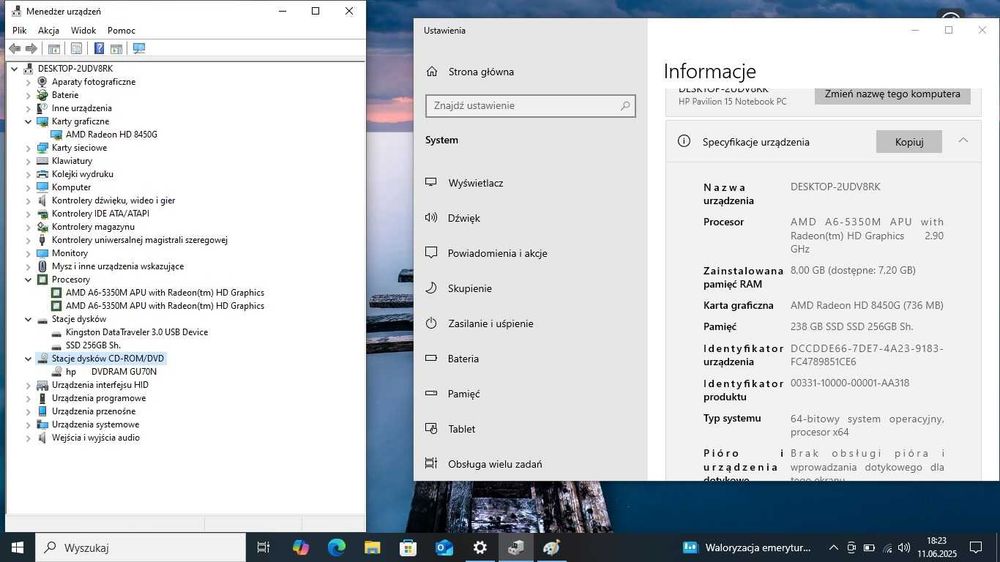Open Microsoft Store from taskbar
The height and width of the screenshot is (562, 1000).
pyautogui.click(x=408, y=547)
